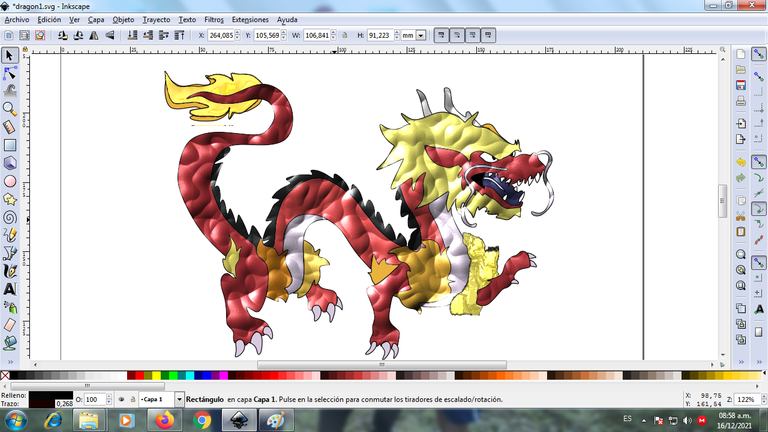Select the Tweak tool

[x=9, y=91]
